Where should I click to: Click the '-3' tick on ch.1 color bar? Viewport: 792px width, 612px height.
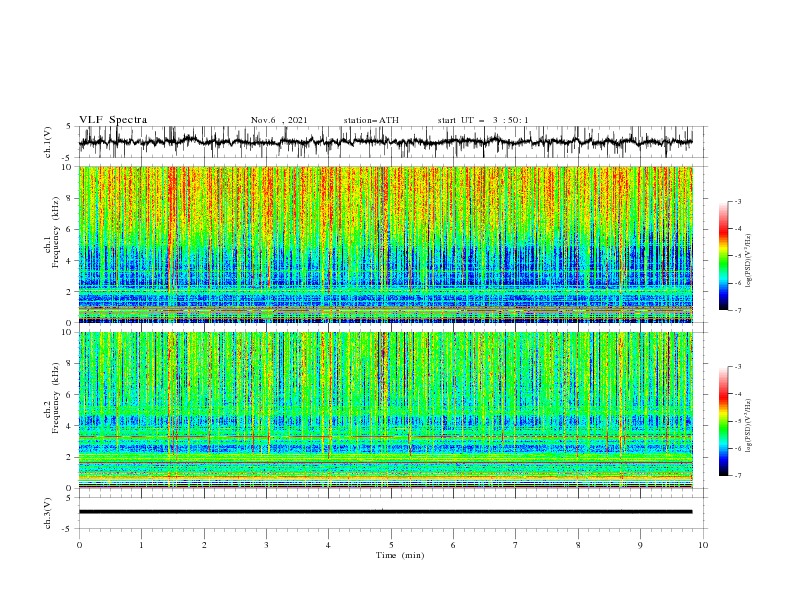pos(738,201)
